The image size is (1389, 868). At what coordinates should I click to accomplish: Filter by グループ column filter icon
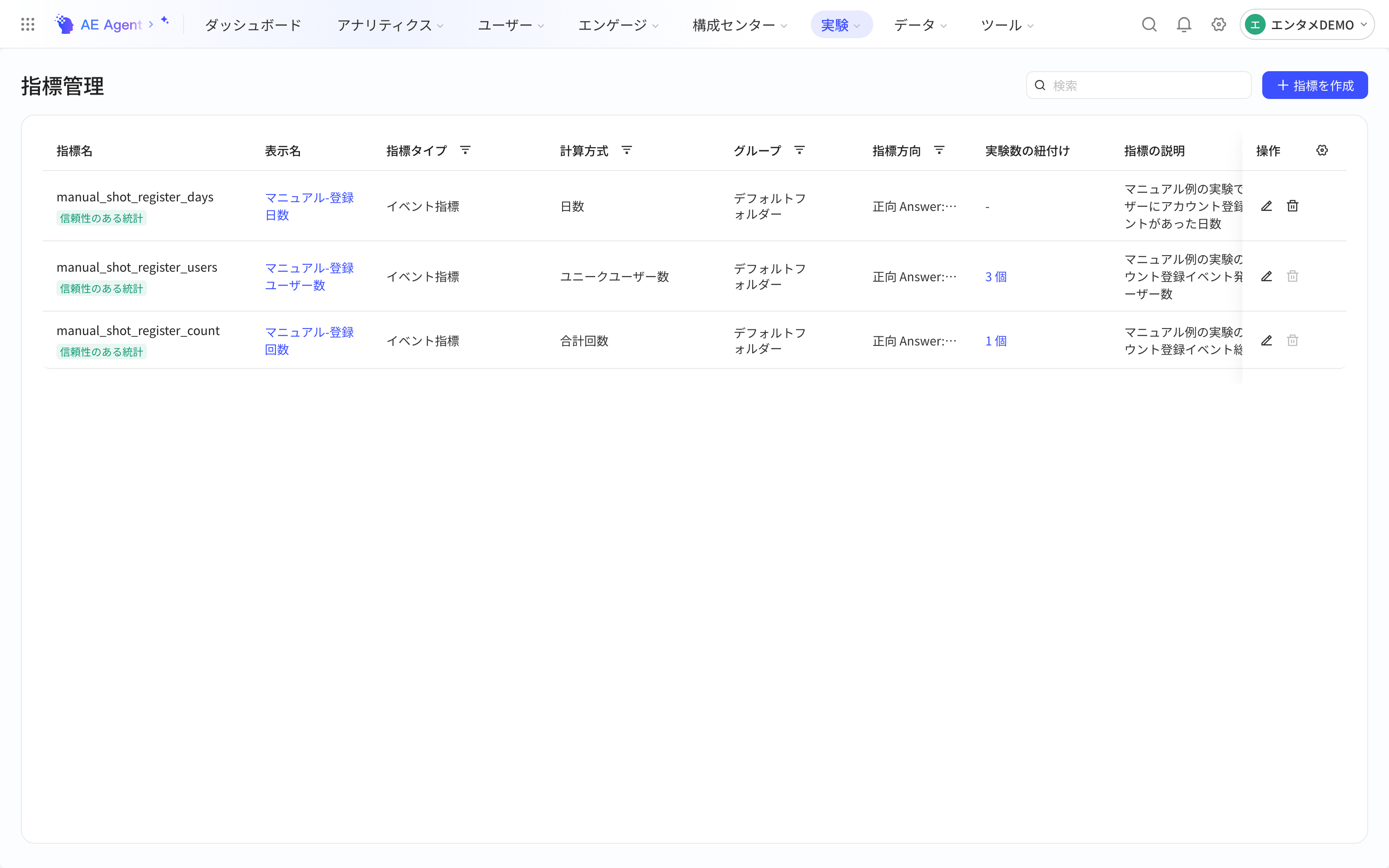pos(800,151)
